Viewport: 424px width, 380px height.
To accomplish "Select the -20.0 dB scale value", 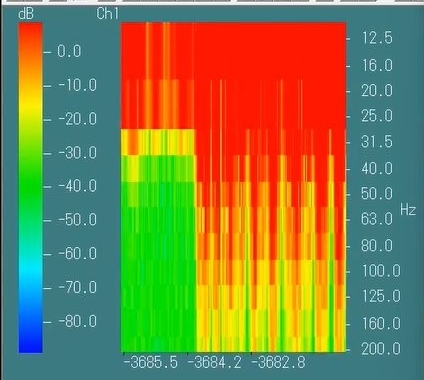I will tap(78, 119).
